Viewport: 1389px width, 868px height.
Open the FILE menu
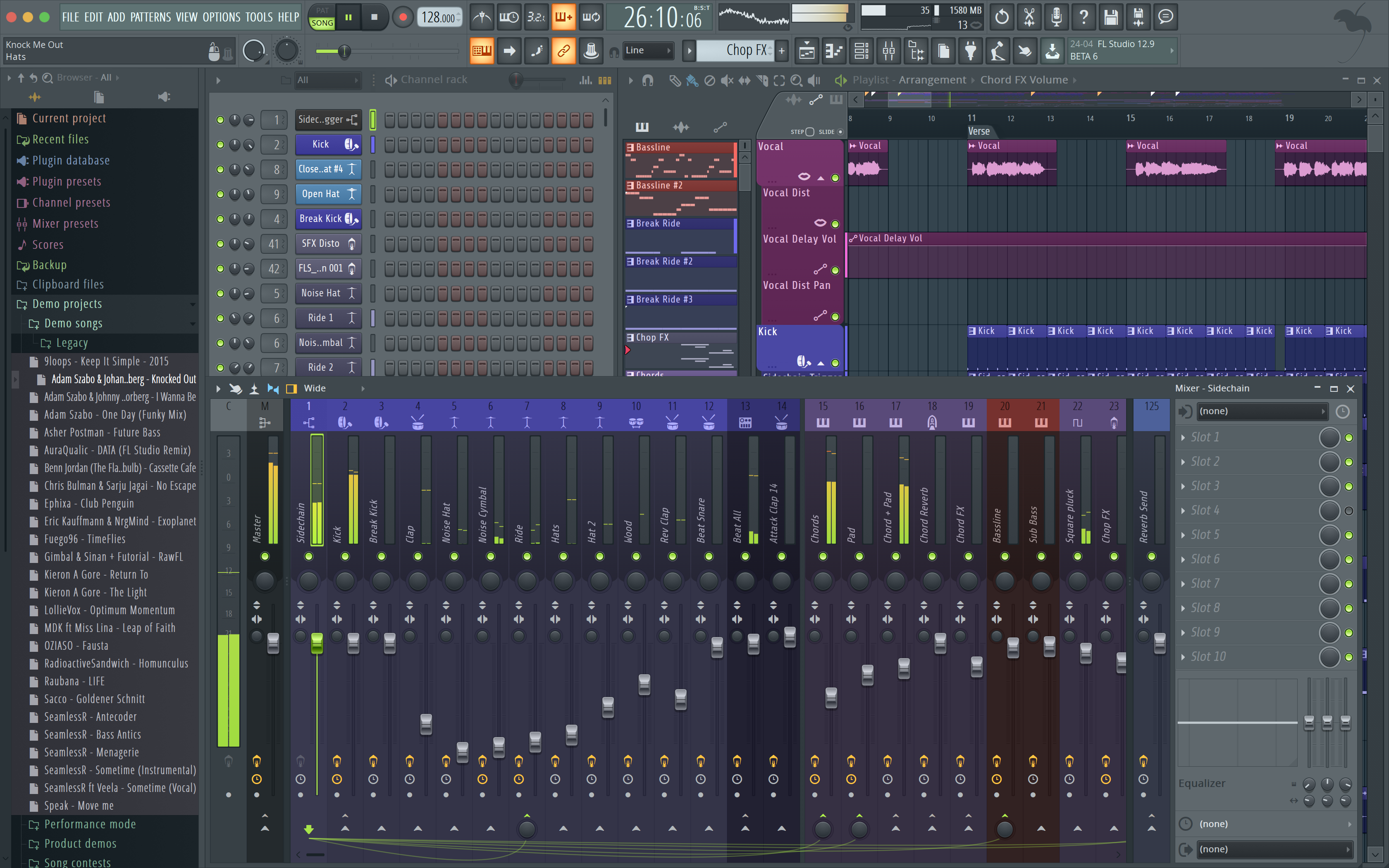(71, 17)
